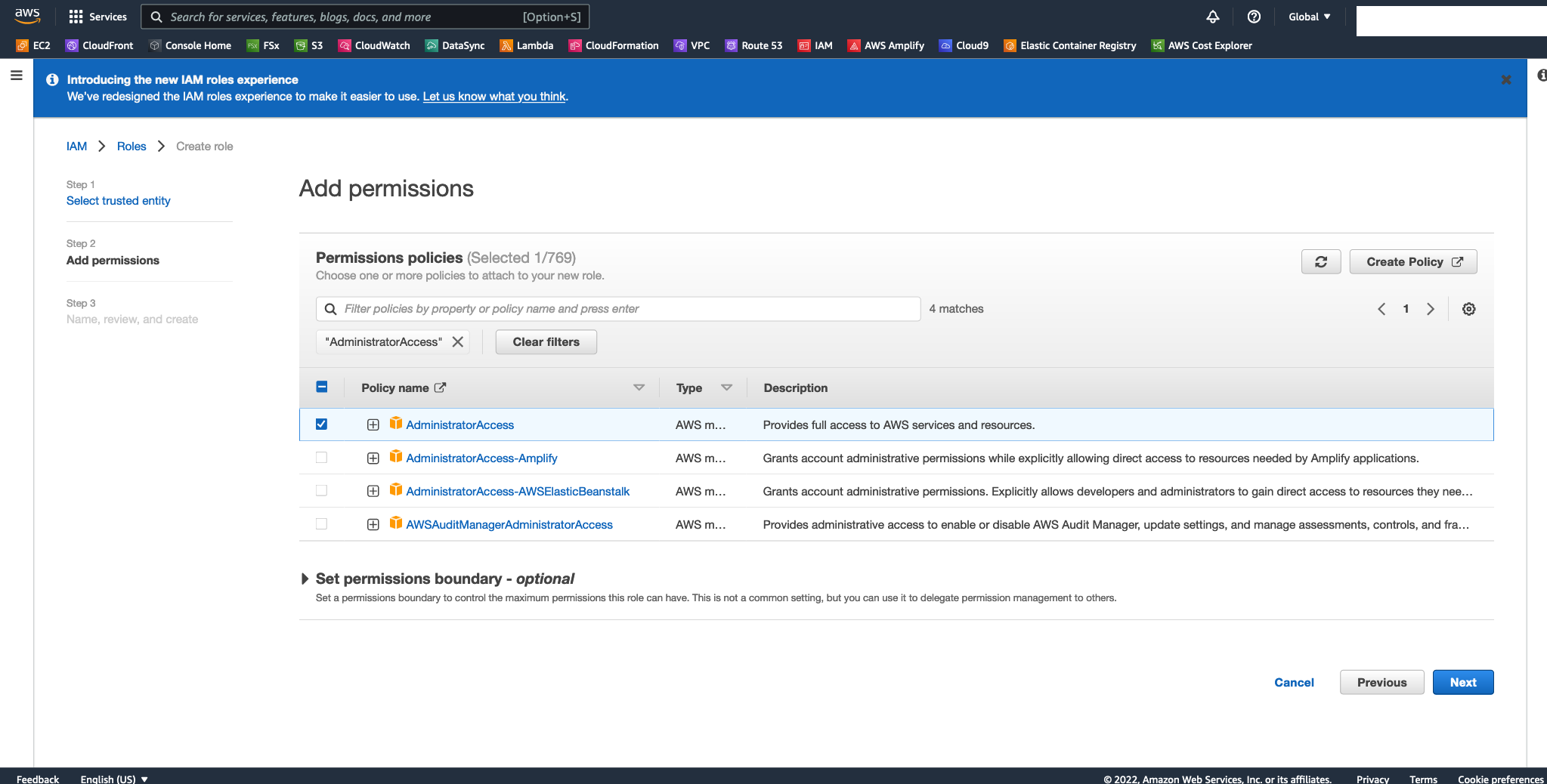The image size is (1547, 784).
Task: Expand the AdministratorAccess policy details
Action: point(373,425)
